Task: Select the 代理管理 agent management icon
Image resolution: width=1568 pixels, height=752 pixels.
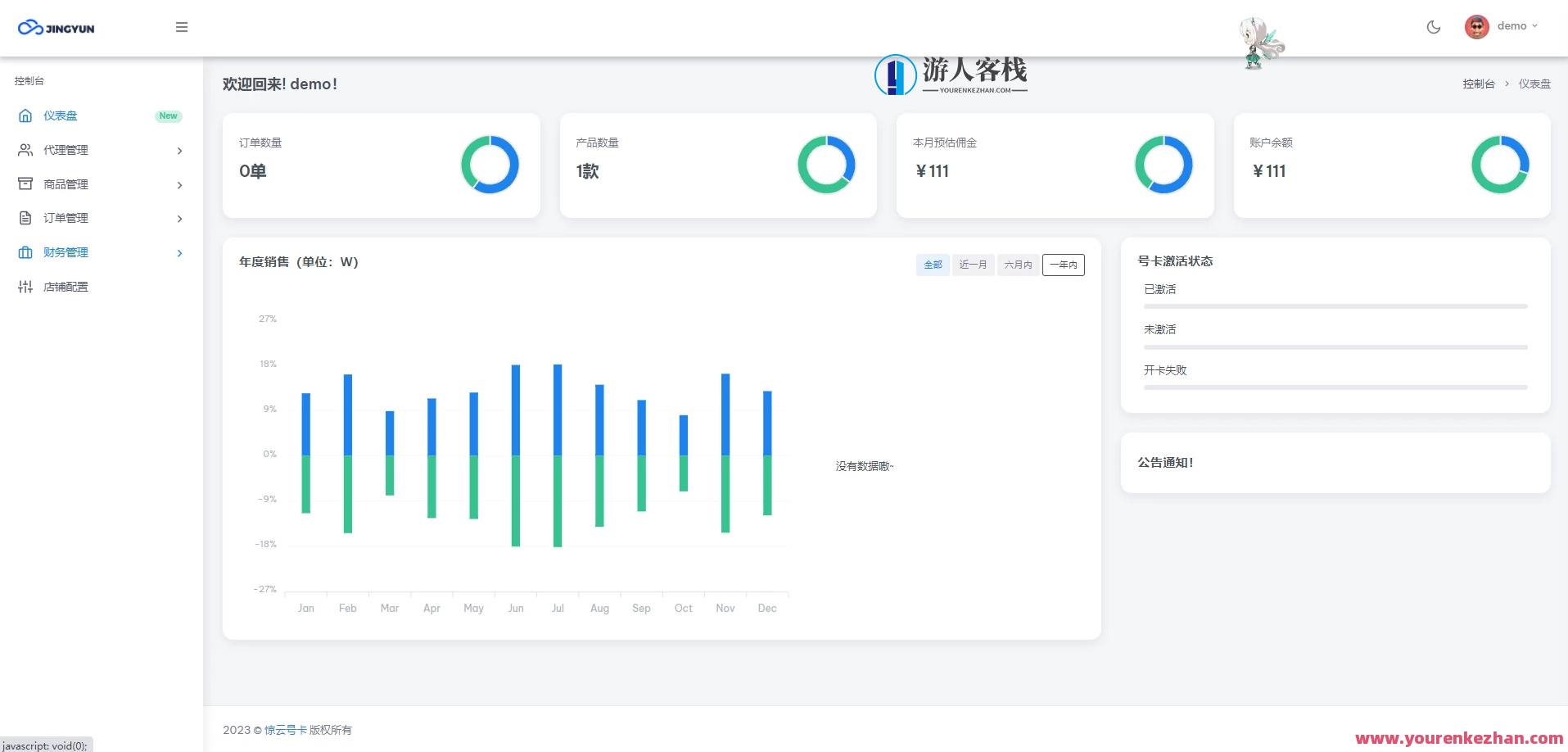Action: point(25,150)
